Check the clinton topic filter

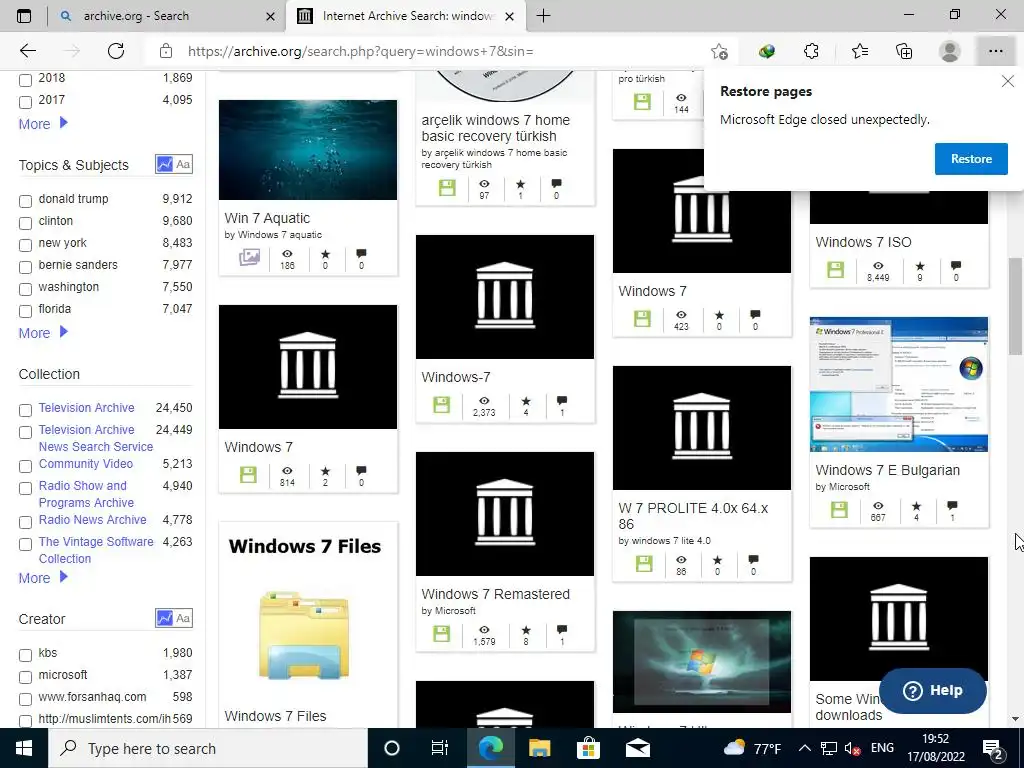(x=25, y=223)
